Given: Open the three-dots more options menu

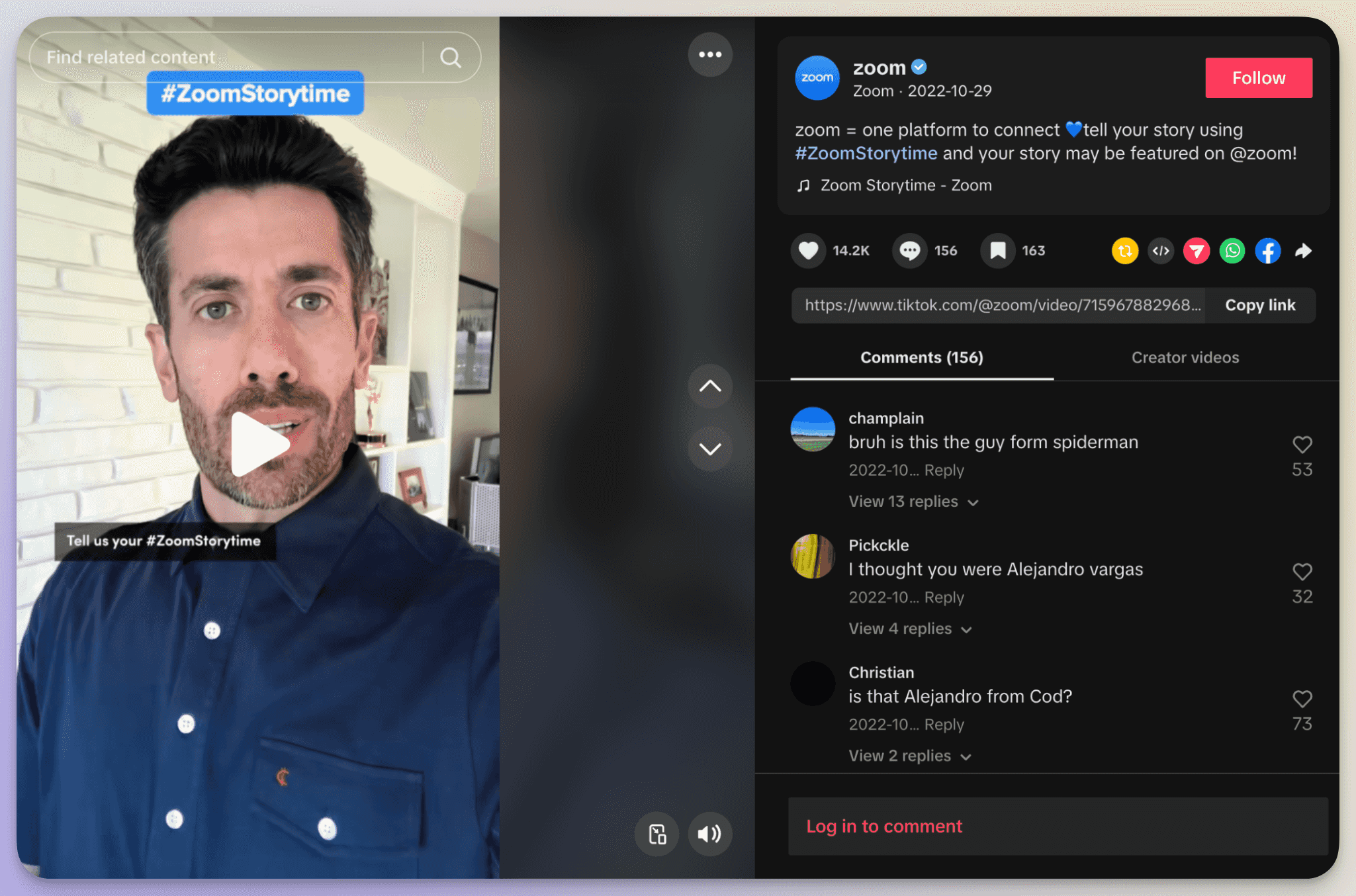Looking at the screenshot, I should click(710, 54).
